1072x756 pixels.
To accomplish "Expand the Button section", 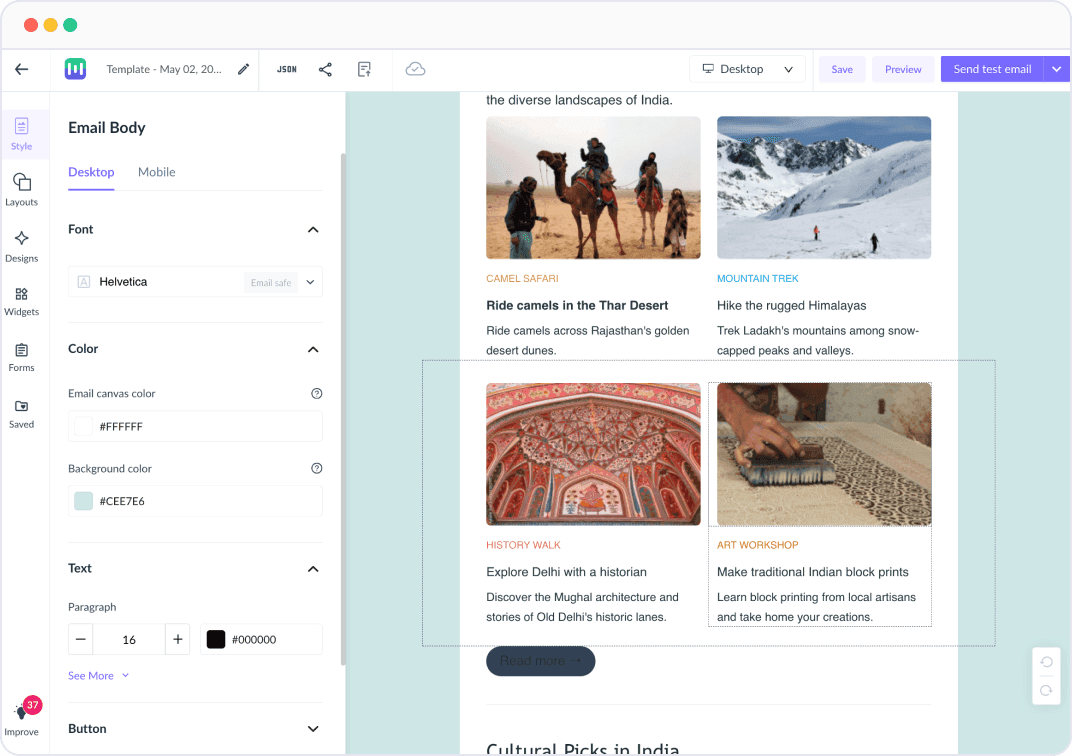I will coord(313,729).
